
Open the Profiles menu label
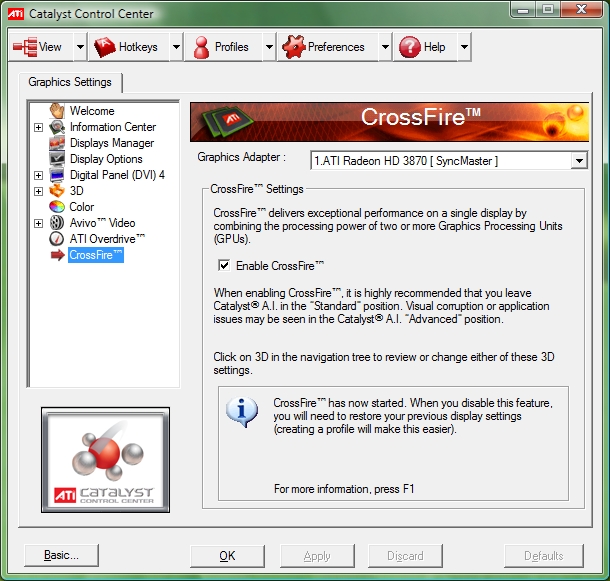tap(231, 47)
